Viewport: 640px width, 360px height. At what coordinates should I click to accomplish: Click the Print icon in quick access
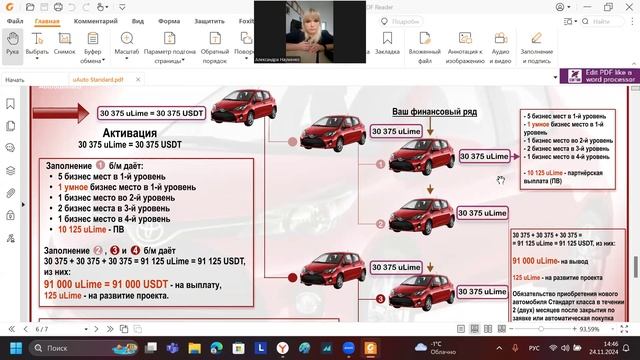click(x=58, y=7)
